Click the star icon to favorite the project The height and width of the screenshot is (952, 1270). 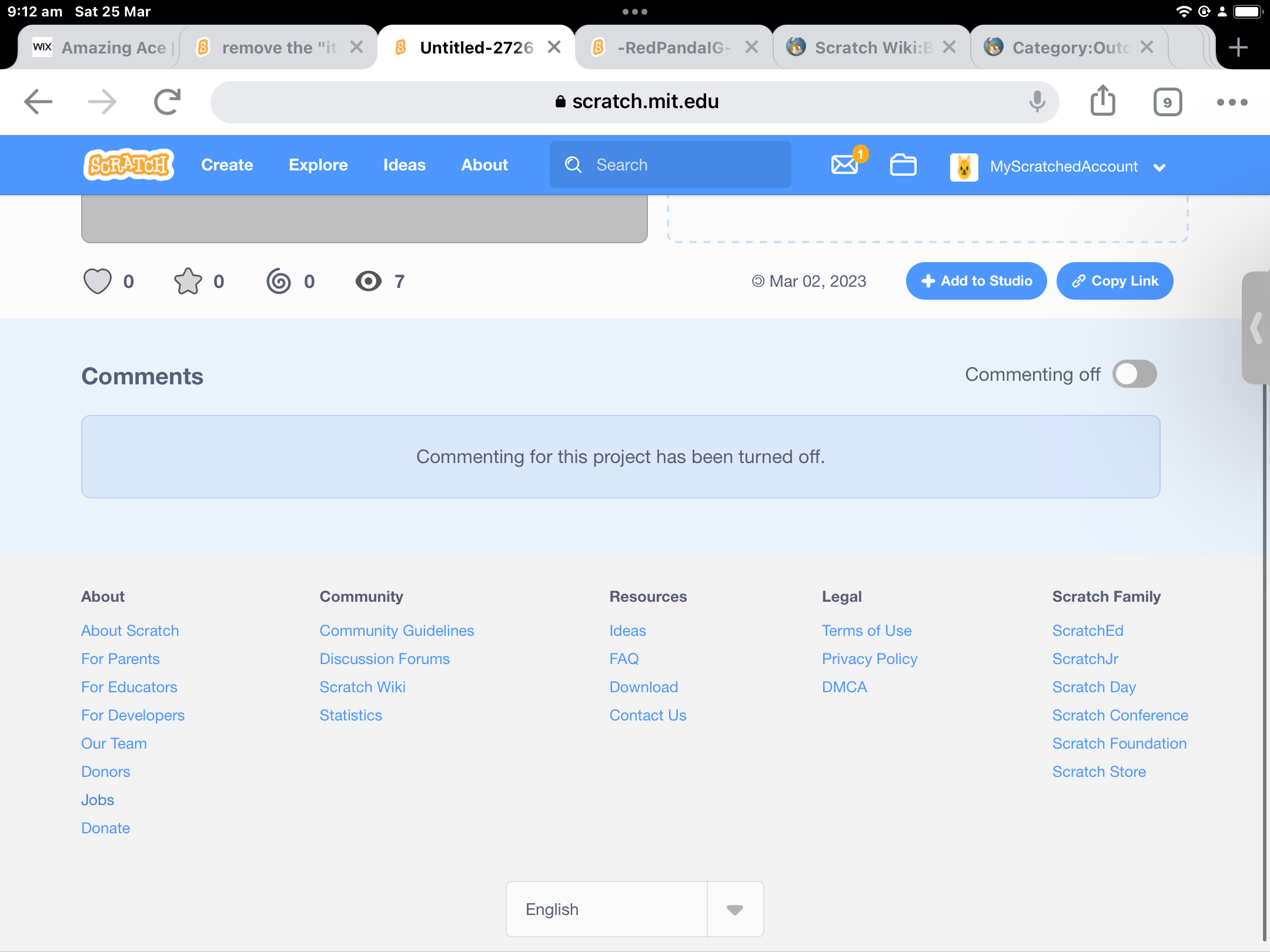pos(187,281)
